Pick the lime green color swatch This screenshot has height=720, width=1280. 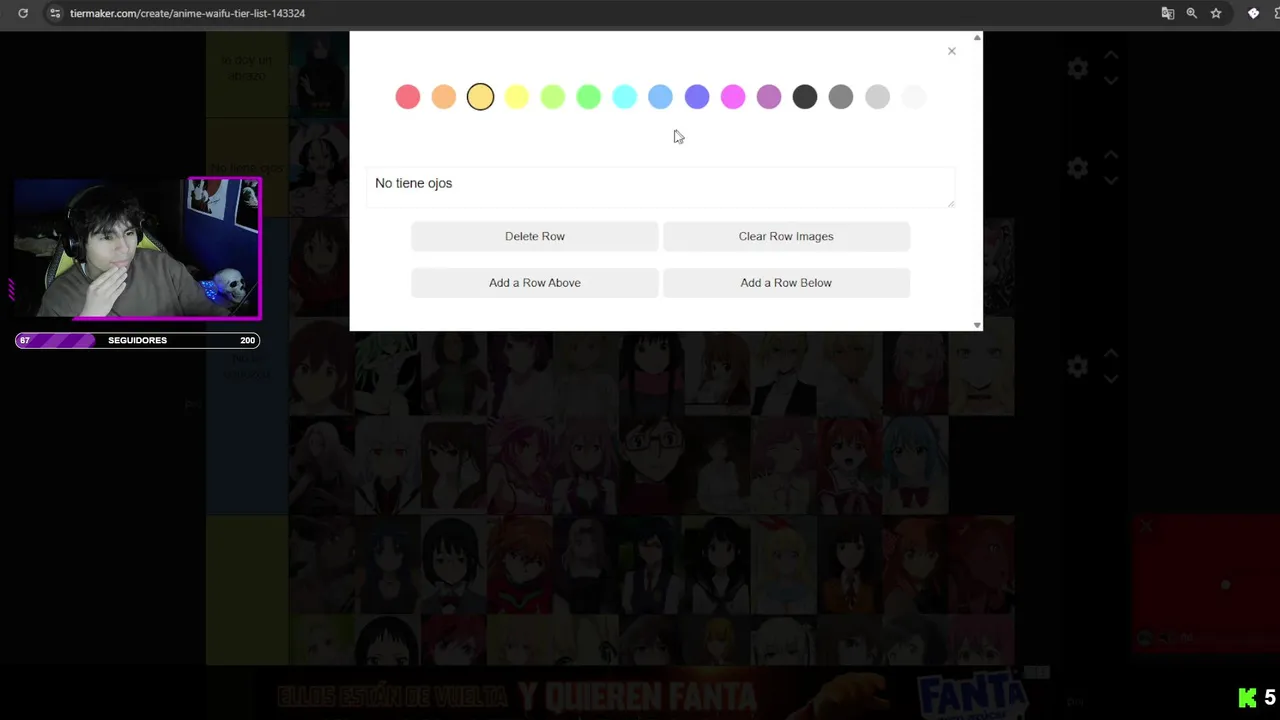click(552, 97)
